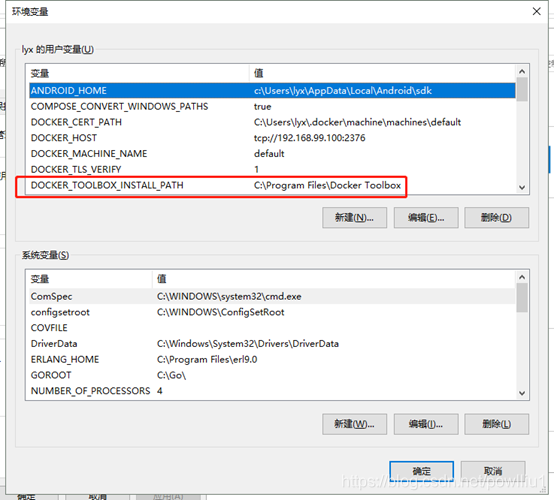
Task: Select the DOCKER_TLS_VERIFY variable row
Action: pyautogui.click(x=272, y=170)
